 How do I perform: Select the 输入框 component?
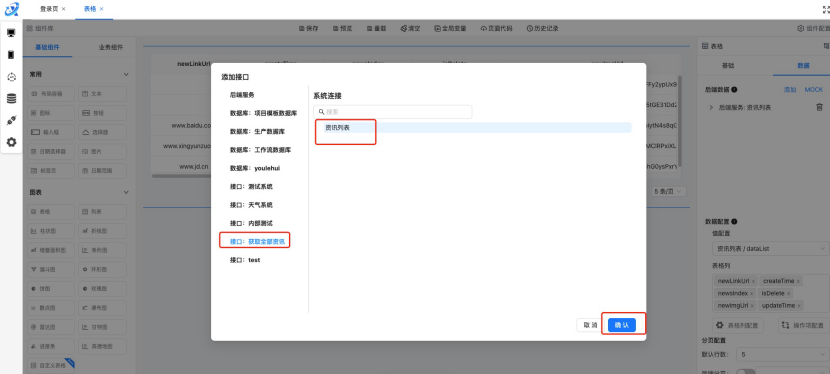(x=51, y=132)
